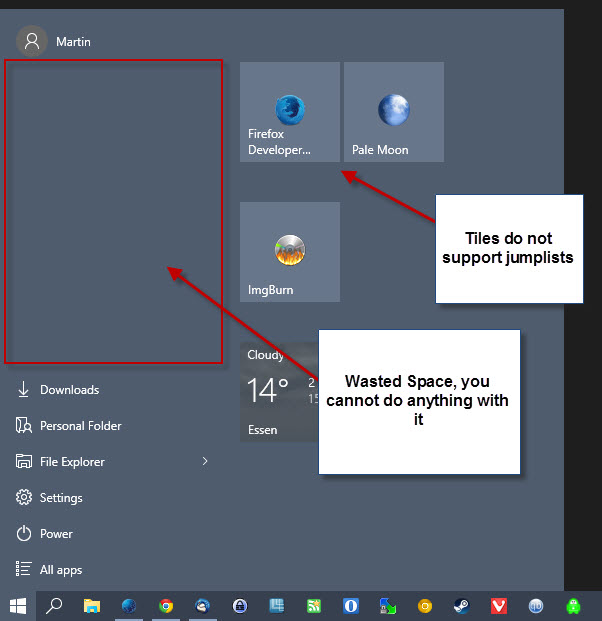This screenshot has height=621, width=602.
Task: Show All apps list
Action: (x=49, y=570)
